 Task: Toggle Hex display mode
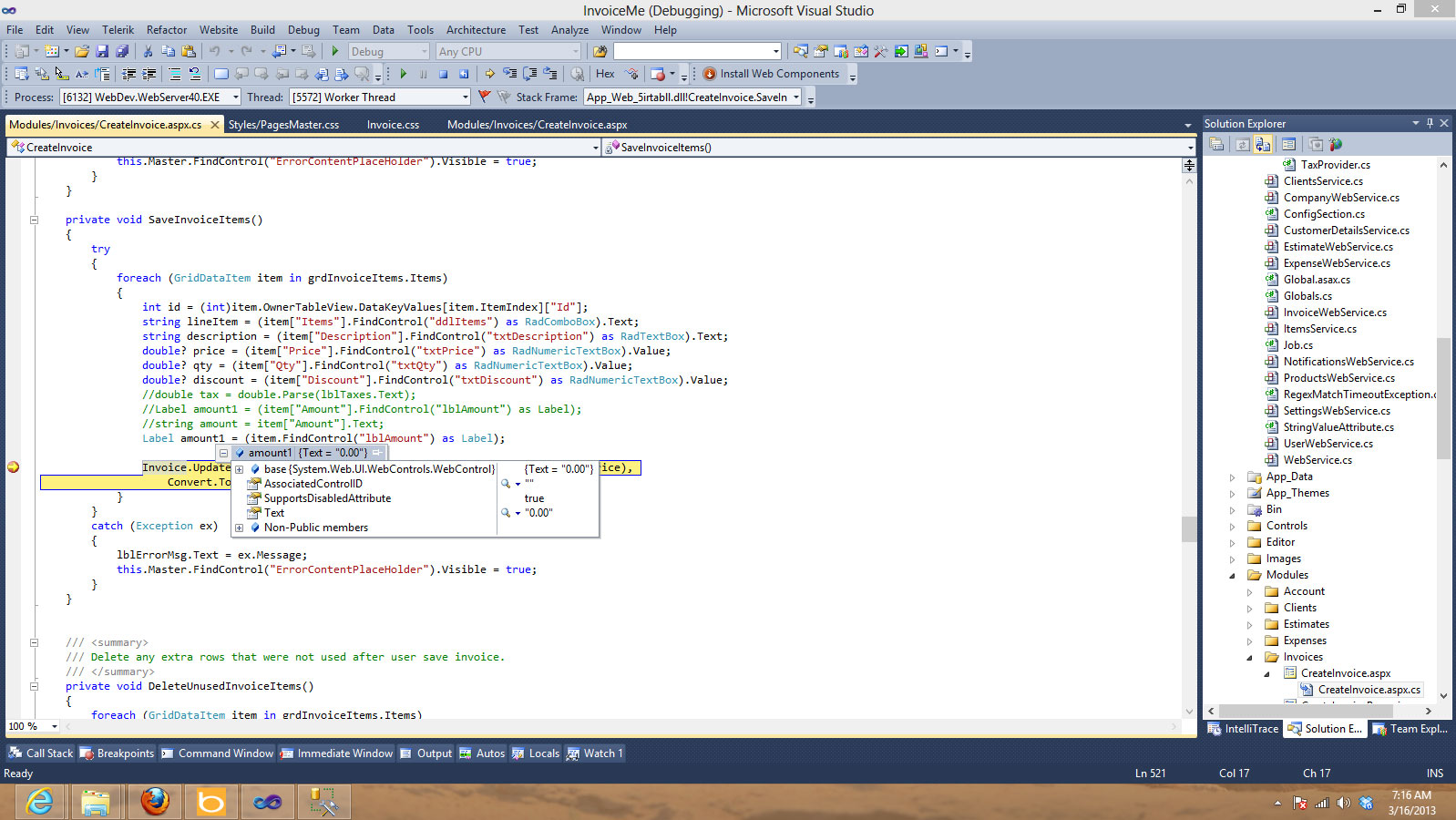coord(605,74)
